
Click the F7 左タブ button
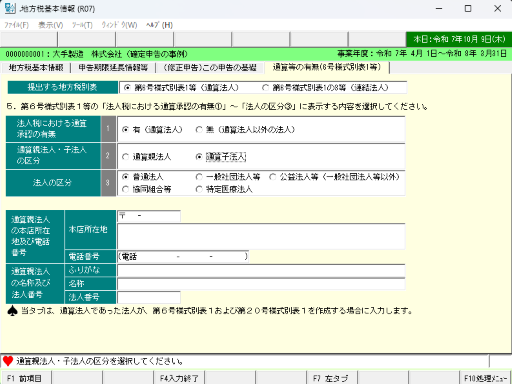click(x=332, y=378)
